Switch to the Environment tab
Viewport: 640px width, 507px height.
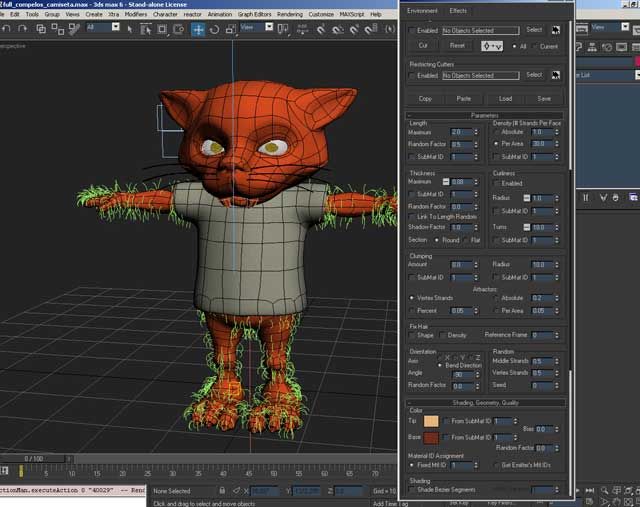point(422,11)
